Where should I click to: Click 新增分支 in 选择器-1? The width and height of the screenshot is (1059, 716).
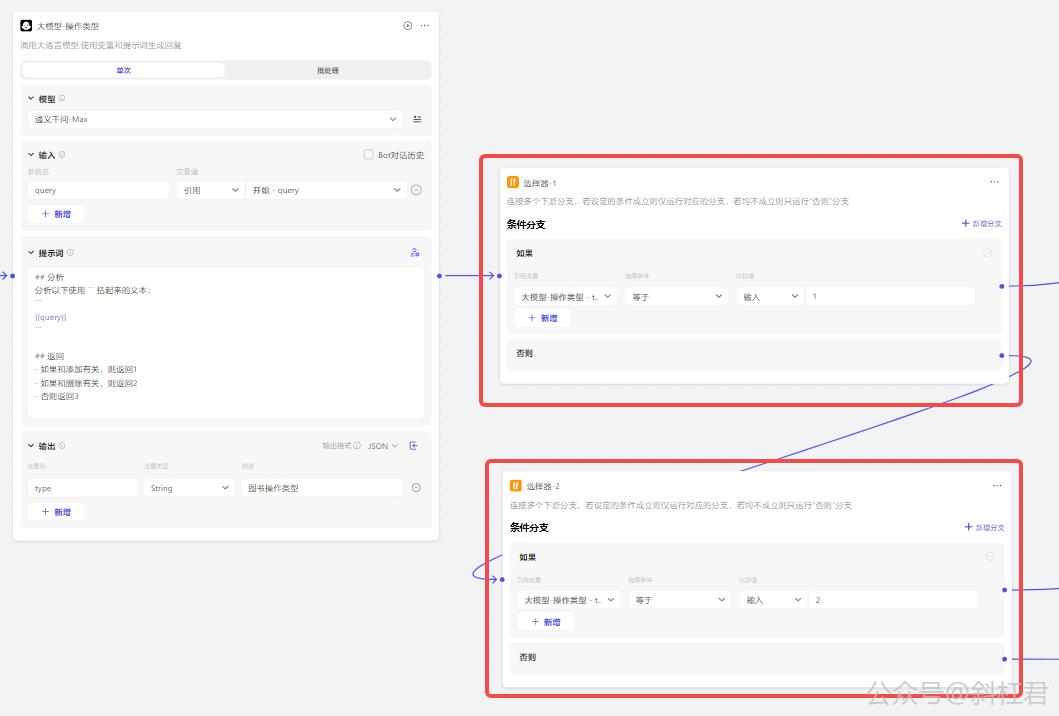click(x=981, y=224)
